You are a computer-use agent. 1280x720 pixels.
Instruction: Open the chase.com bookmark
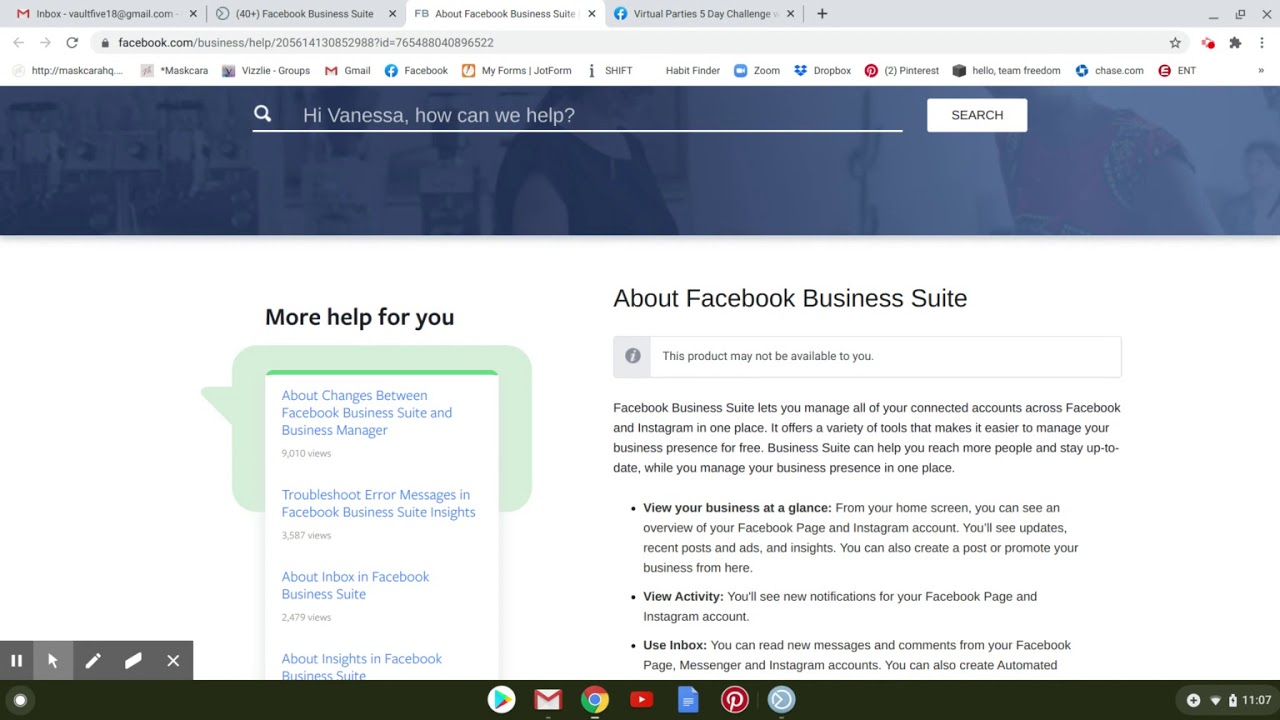click(1109, 71)
